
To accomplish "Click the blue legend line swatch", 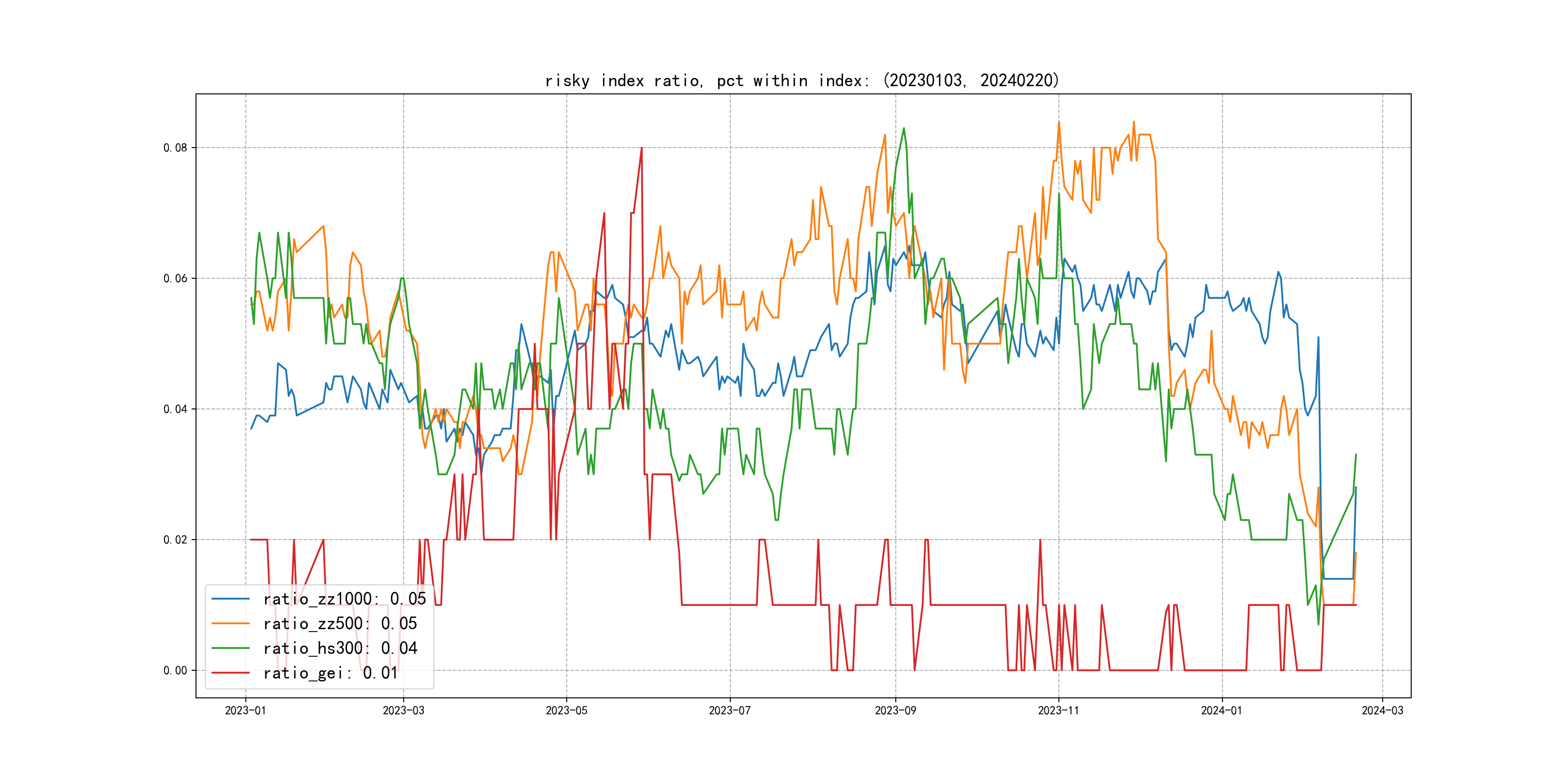I will (x=231, y=599).
